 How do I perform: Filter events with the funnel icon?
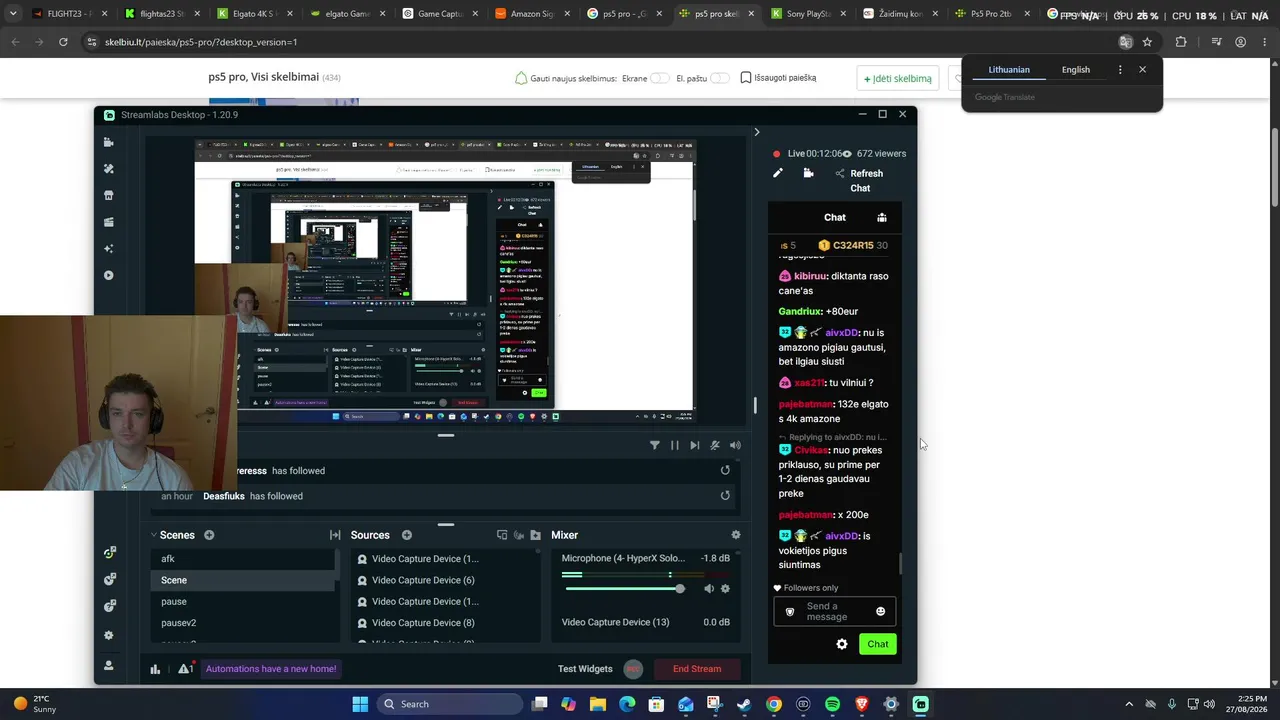654,445
